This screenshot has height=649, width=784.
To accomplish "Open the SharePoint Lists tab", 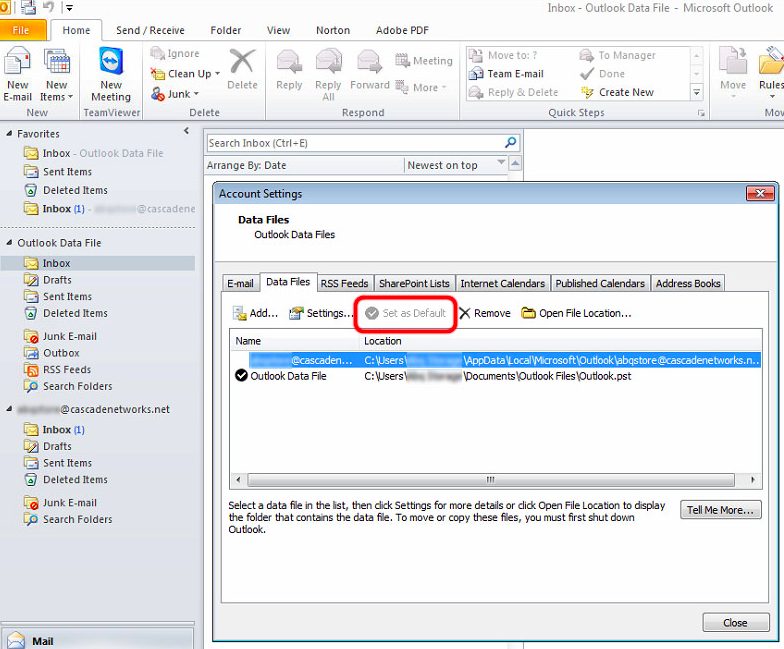I will coord(414,284).
